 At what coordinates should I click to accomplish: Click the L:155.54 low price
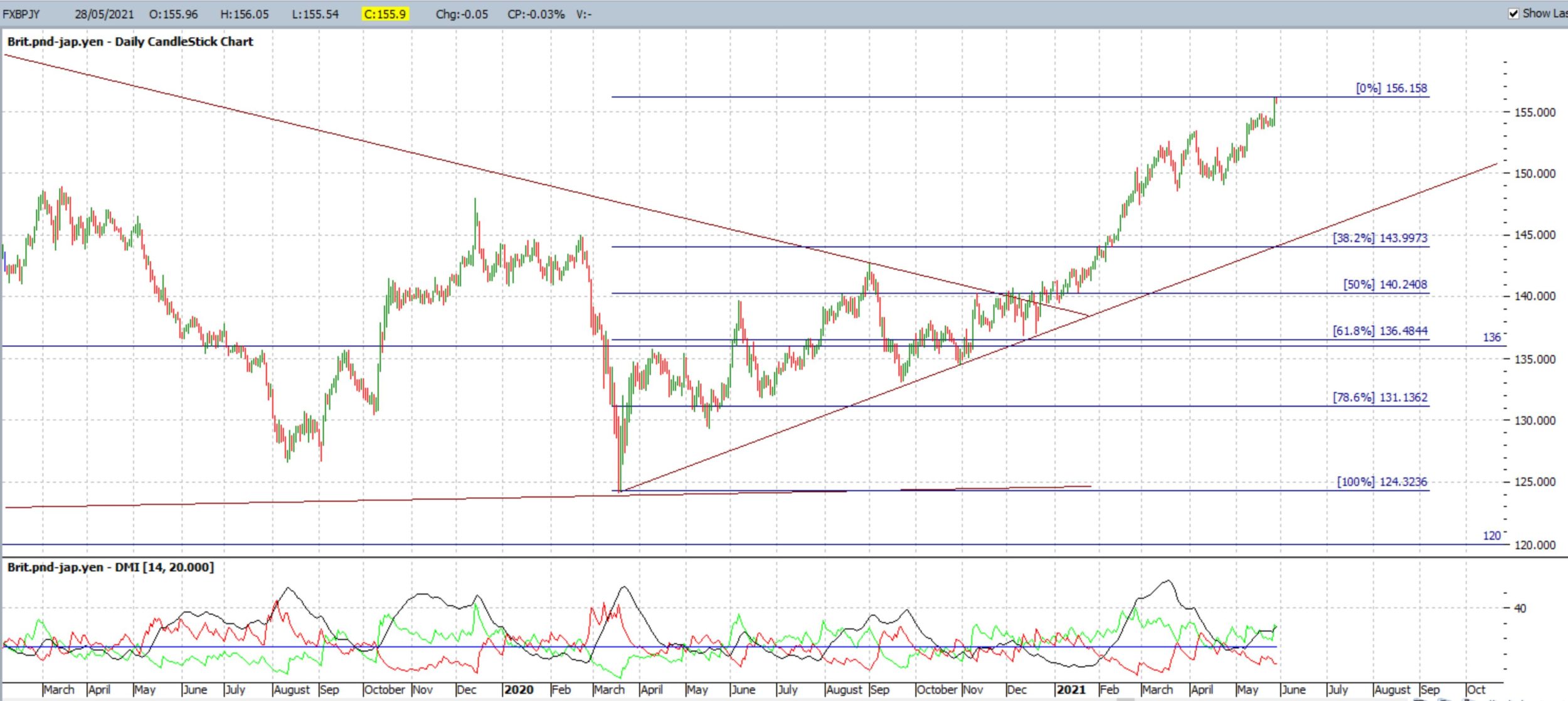pyautogui.click(x=315, y=14)
